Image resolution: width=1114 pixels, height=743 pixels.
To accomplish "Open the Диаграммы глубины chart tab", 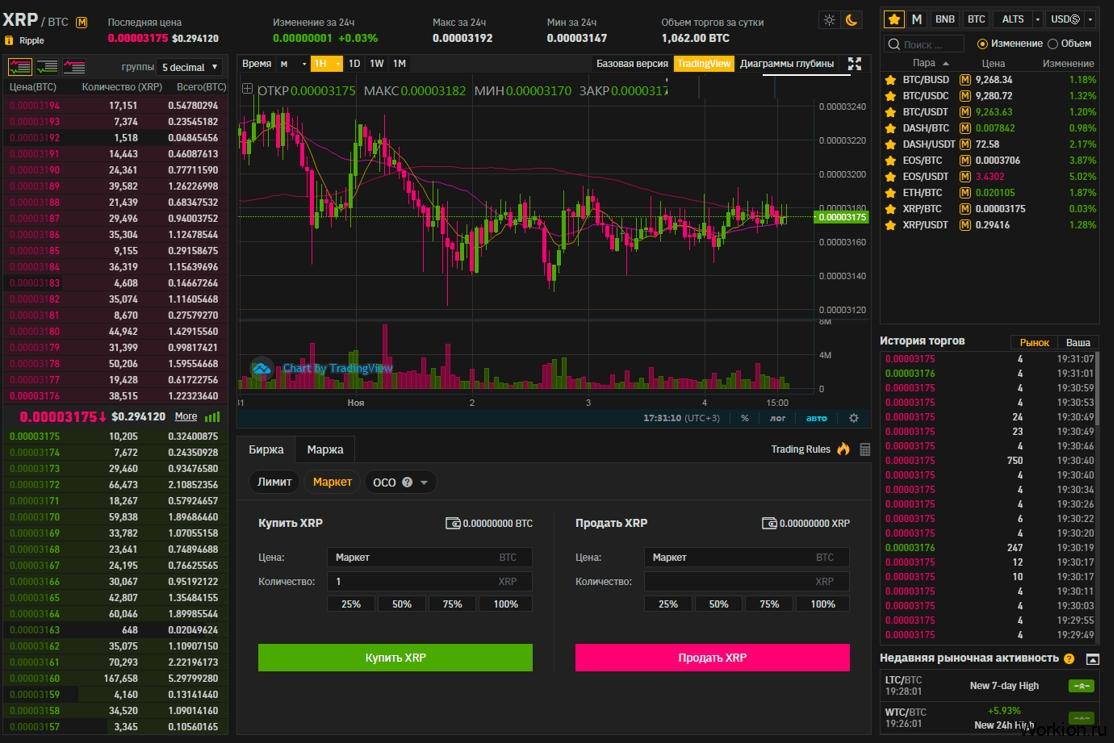I will (x=787, y=64).
